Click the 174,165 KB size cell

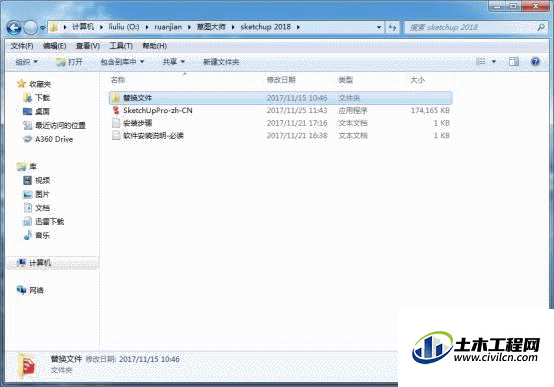430,111
